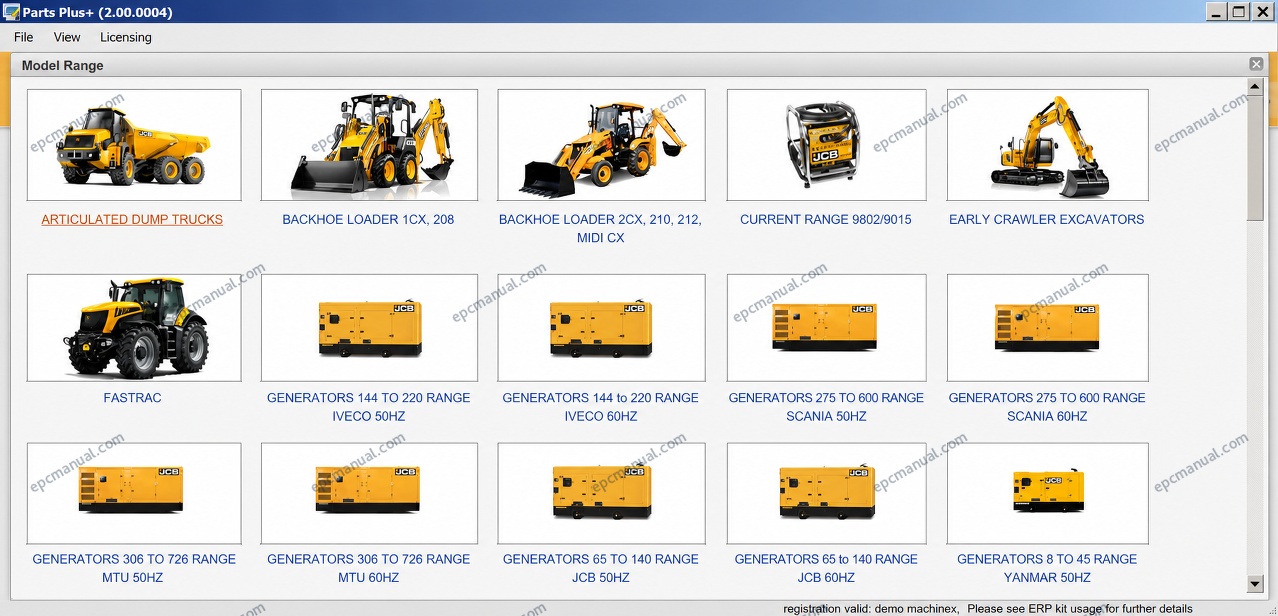Choose the Backhoe Loader 2CX, 210, 212 image
This screenshot has width=1278, height=616.
click(601, 145)
